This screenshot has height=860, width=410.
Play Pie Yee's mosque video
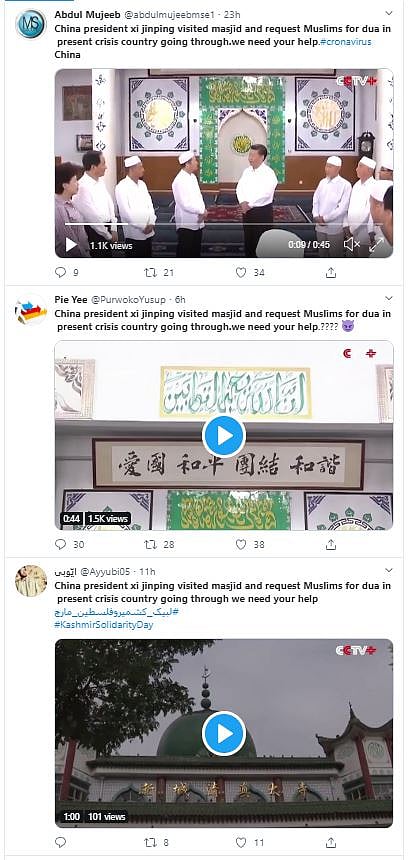[224, 436]
